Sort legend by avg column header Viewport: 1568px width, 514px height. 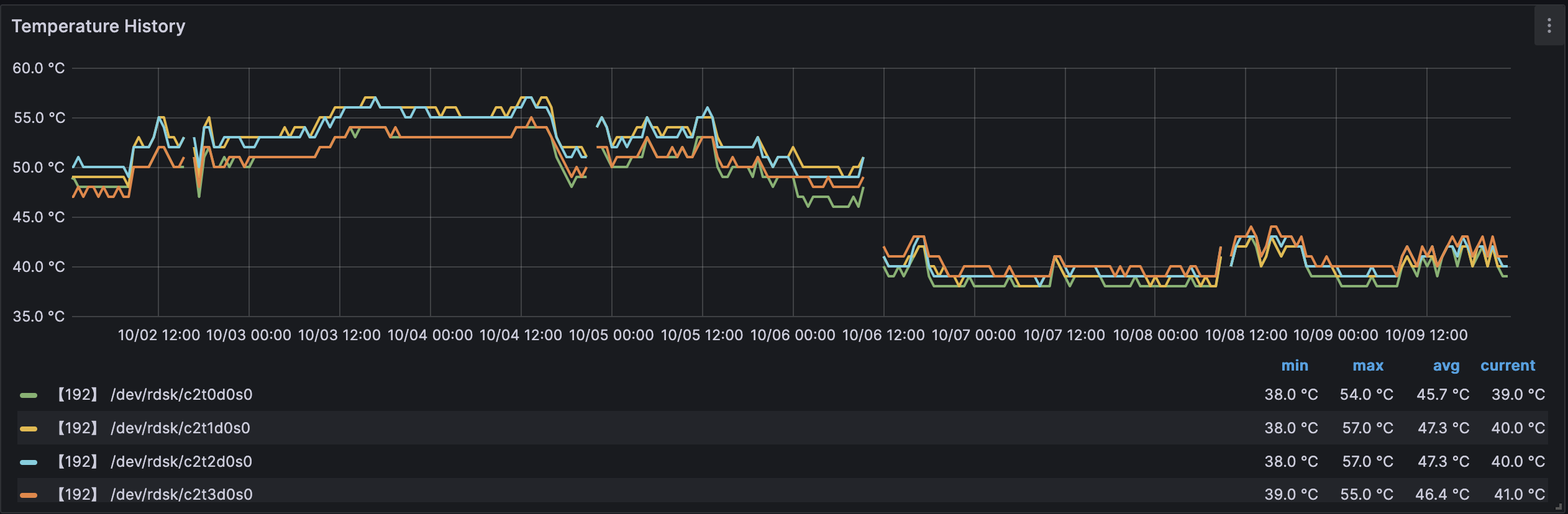click(1446, 366)
